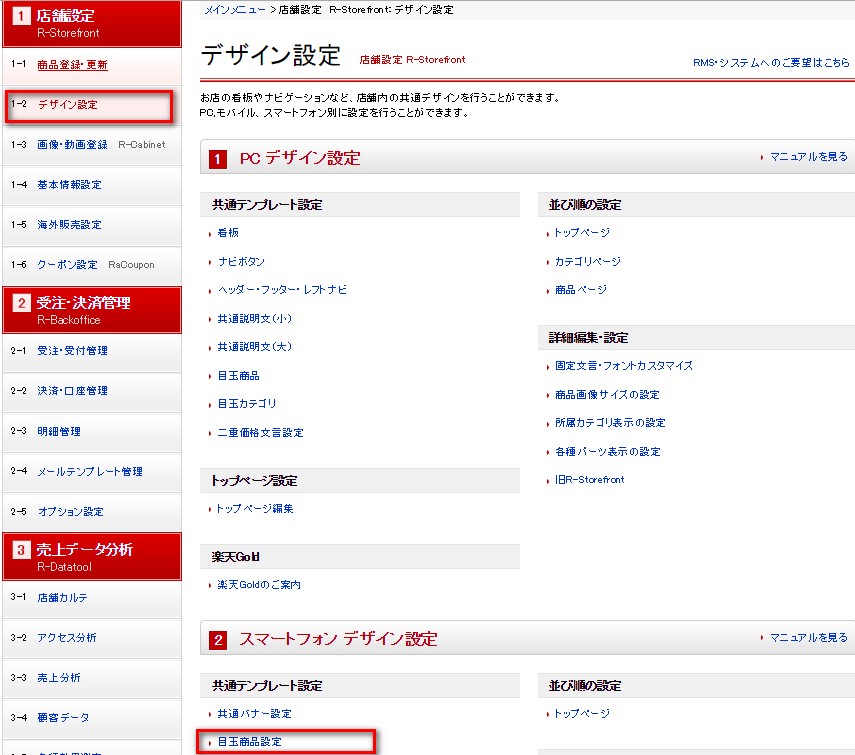Open トップページ編集
Viewport: 855px width, 755px height.
255,509
